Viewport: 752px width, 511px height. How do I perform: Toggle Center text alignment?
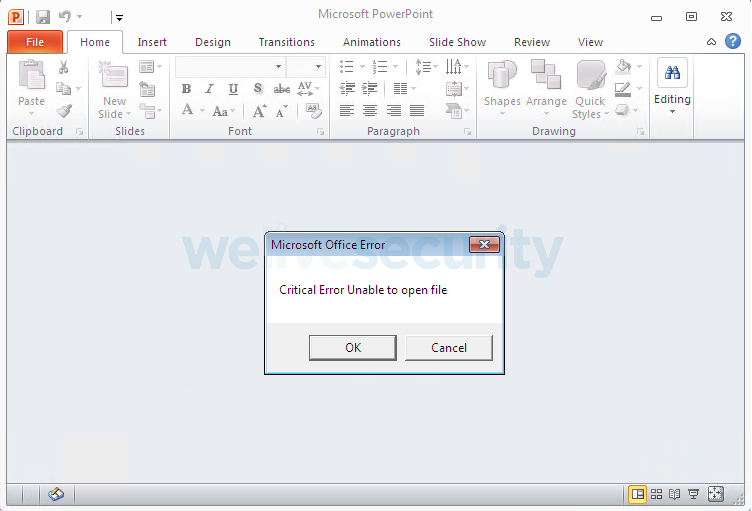pos(370,111)
